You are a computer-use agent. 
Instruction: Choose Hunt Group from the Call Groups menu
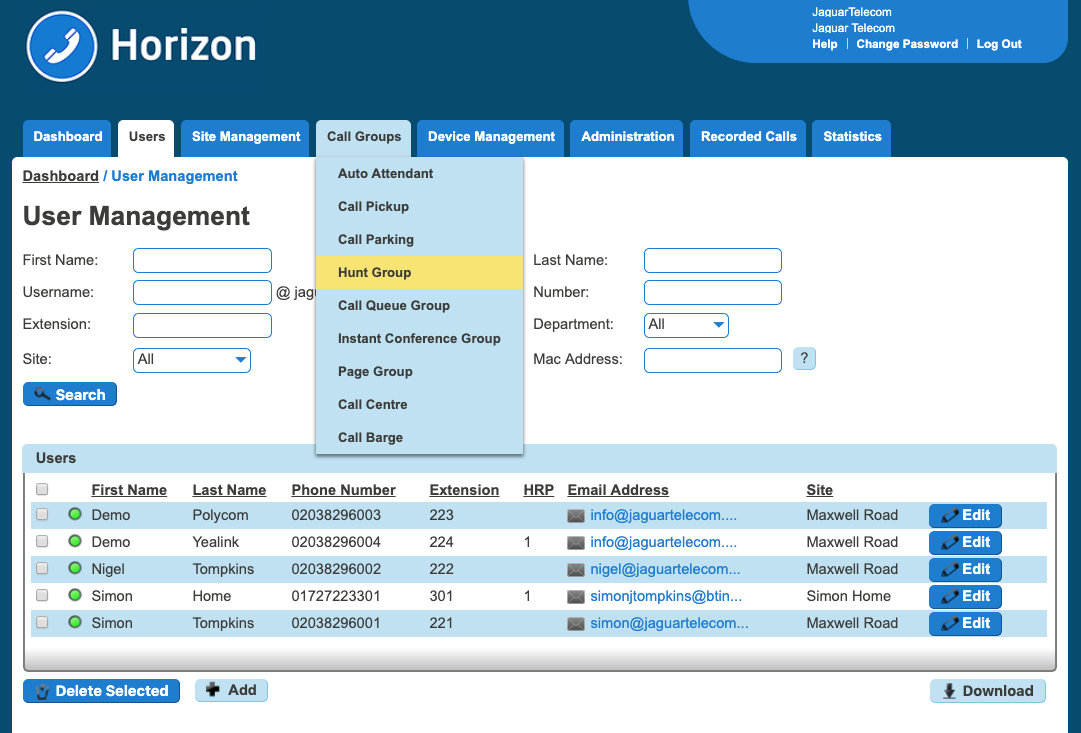(x=375, y=272)
